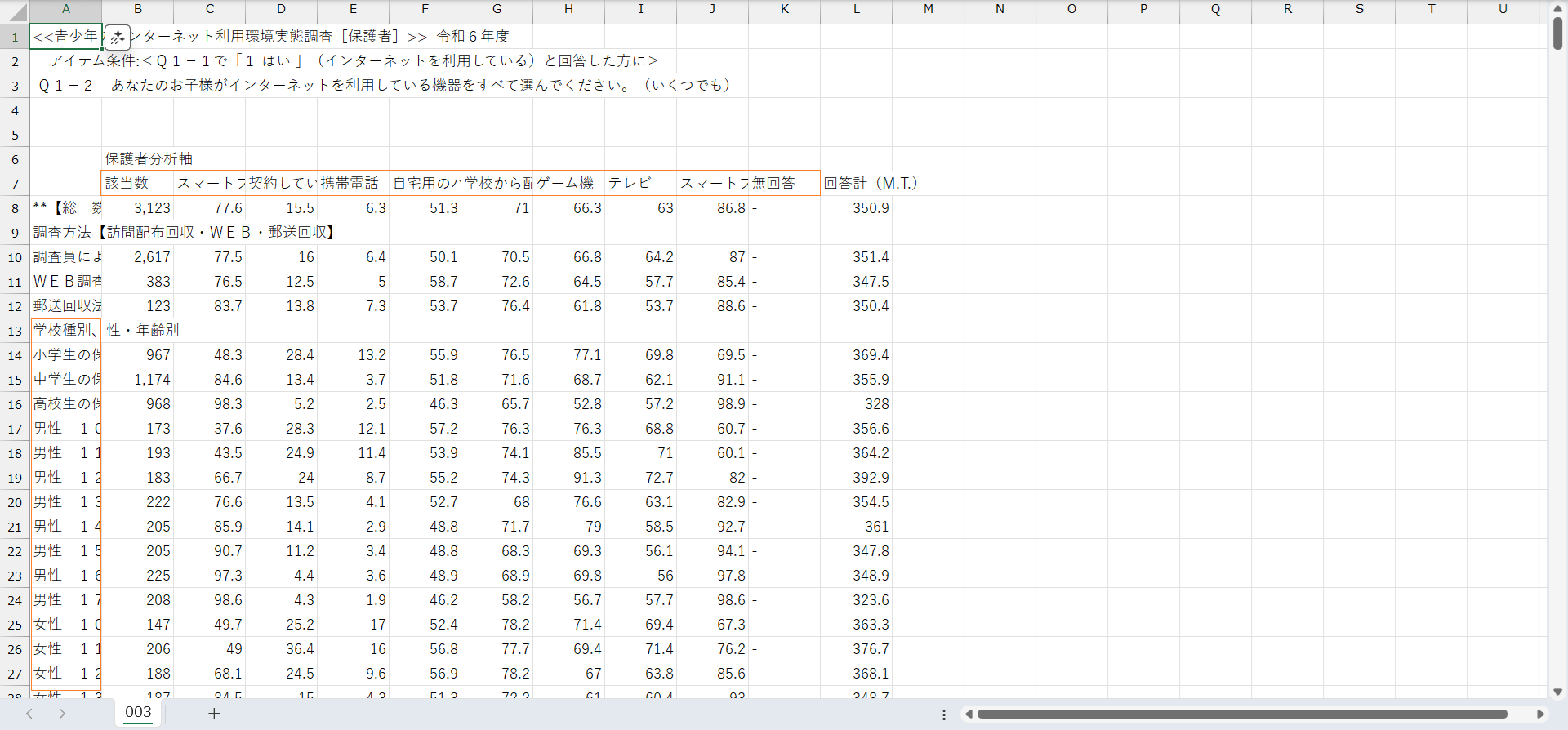This screenshot has height=730, width=1568.
Task: Click the Select All triangle at the grid corner
Action: click(x=15, y=11)
